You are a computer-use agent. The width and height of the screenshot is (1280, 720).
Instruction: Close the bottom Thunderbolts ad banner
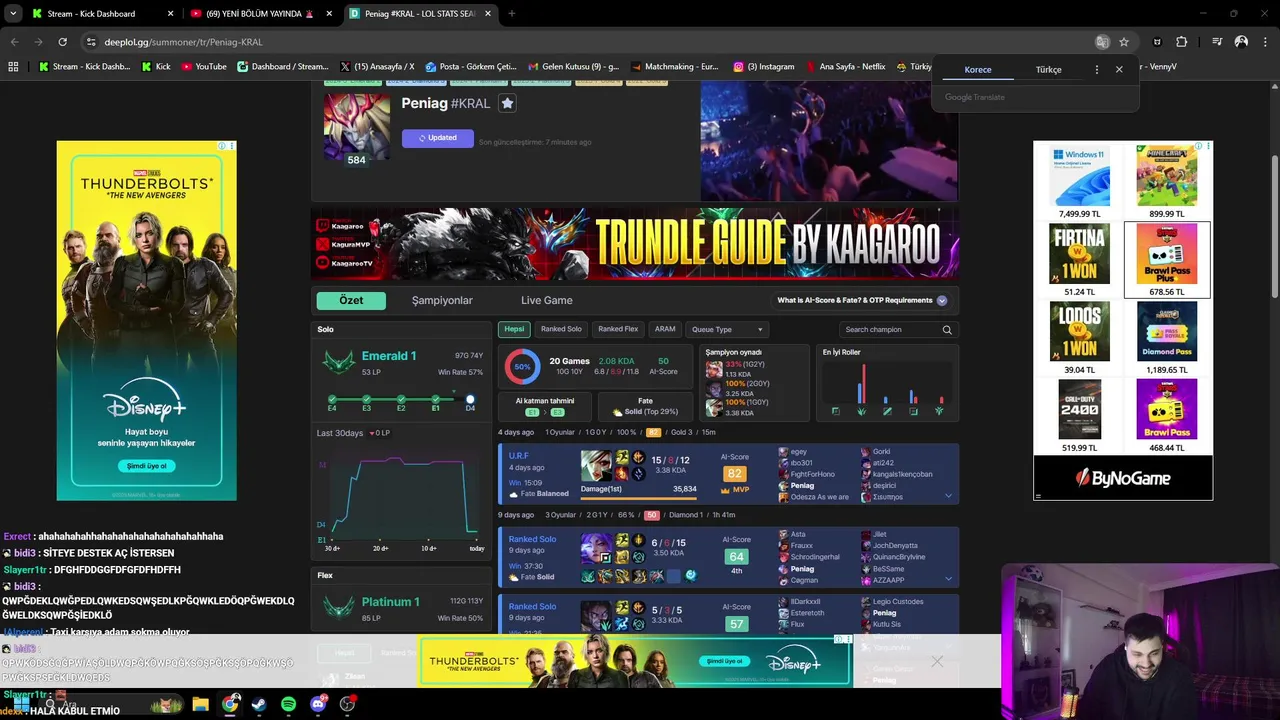[937, 661]
